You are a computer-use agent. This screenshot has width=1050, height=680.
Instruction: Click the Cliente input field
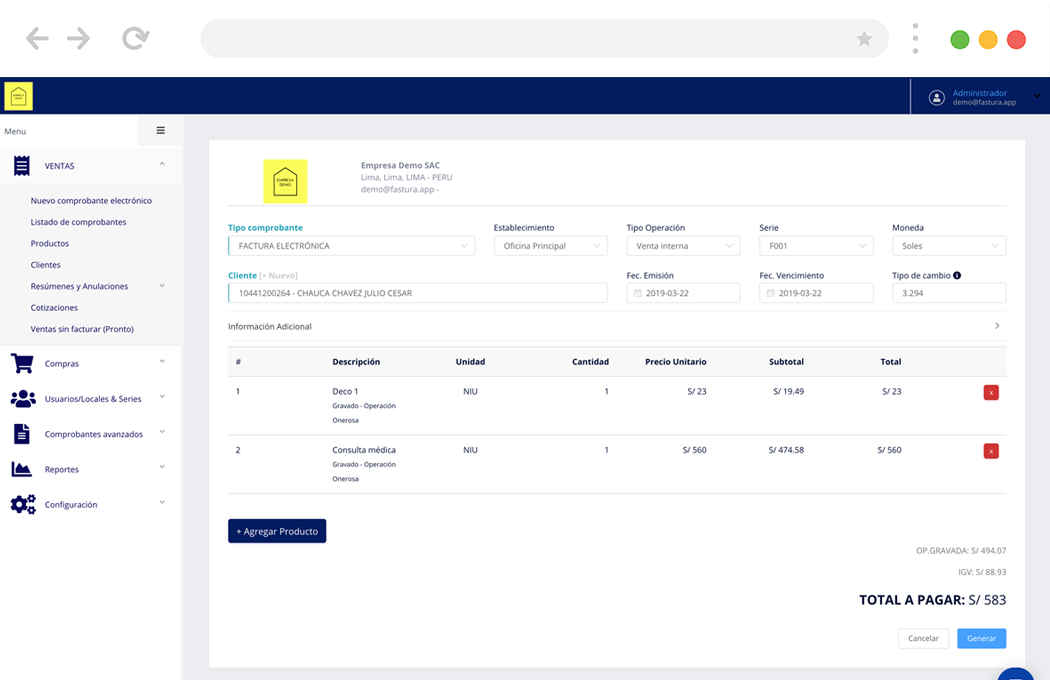click(418, 293)
